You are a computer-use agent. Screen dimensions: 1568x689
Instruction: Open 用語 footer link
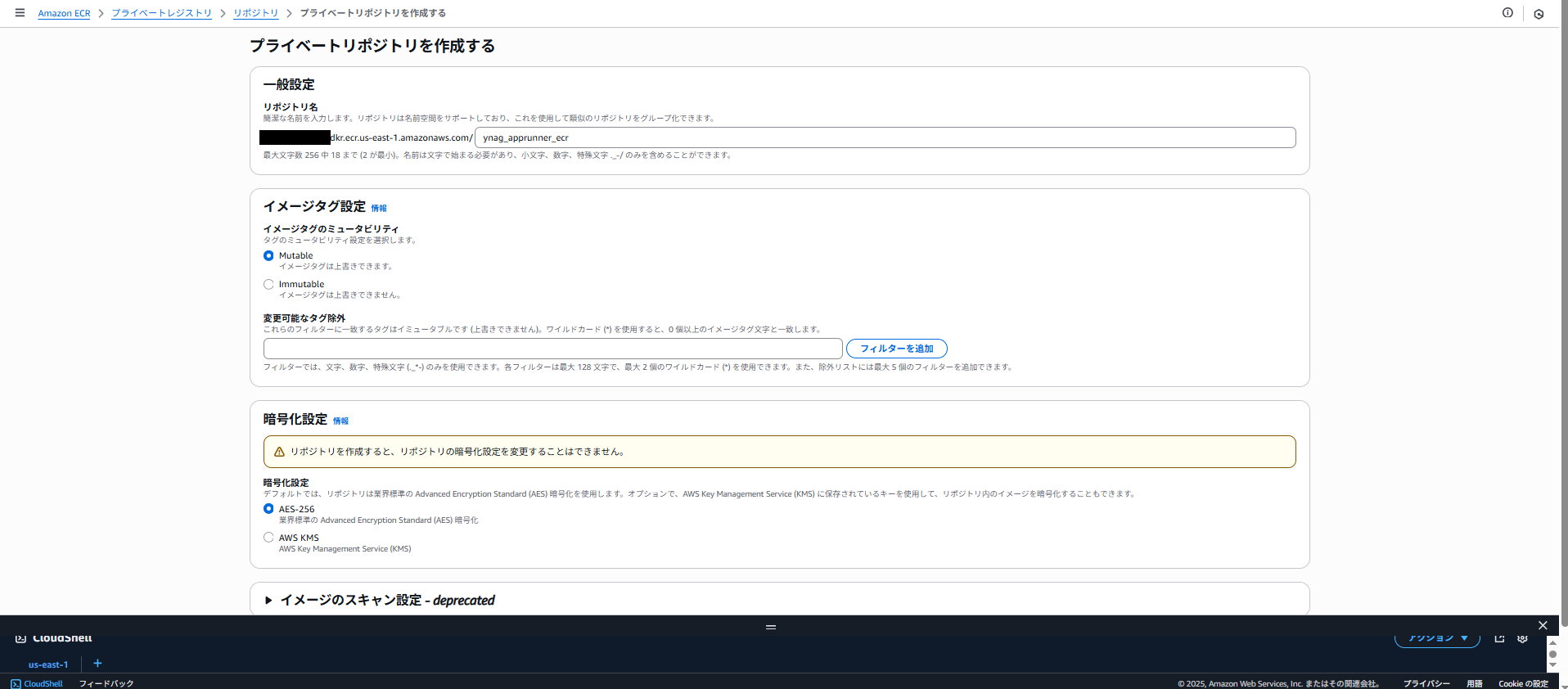tap(1474, 683)
